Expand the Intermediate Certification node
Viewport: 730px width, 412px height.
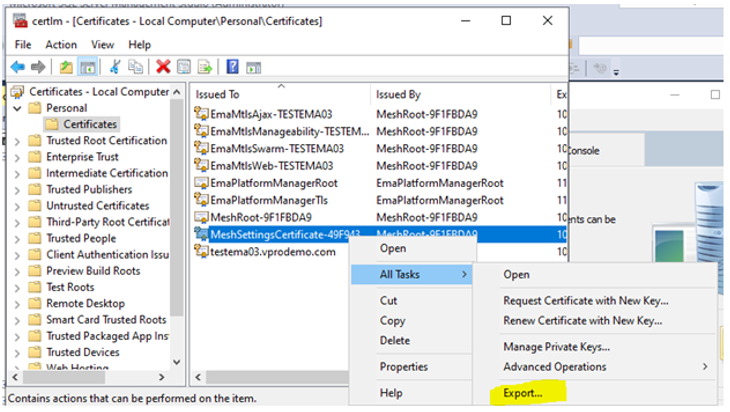17,174
